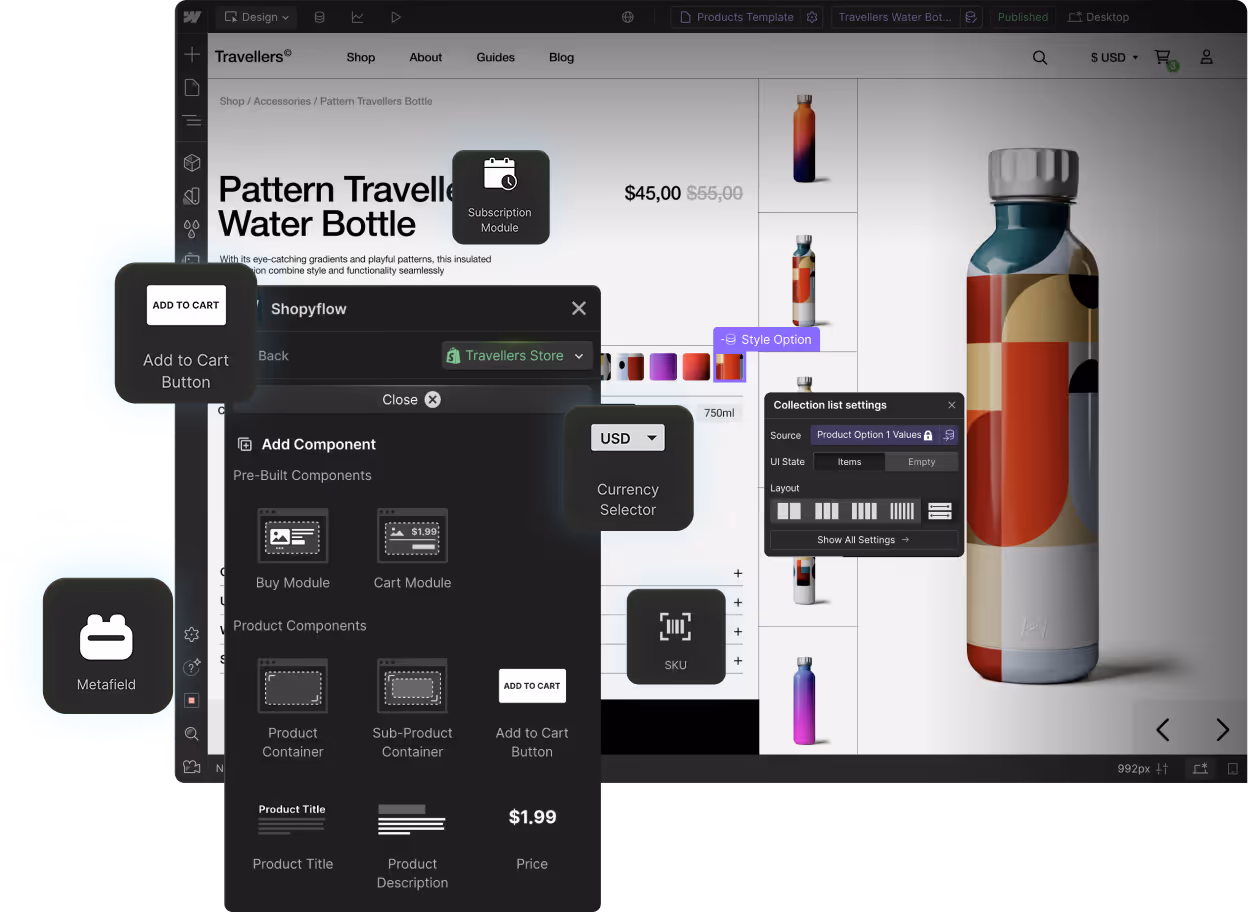
Task: Add the Sub-Product Container component
Action: (x=412, y=708)
